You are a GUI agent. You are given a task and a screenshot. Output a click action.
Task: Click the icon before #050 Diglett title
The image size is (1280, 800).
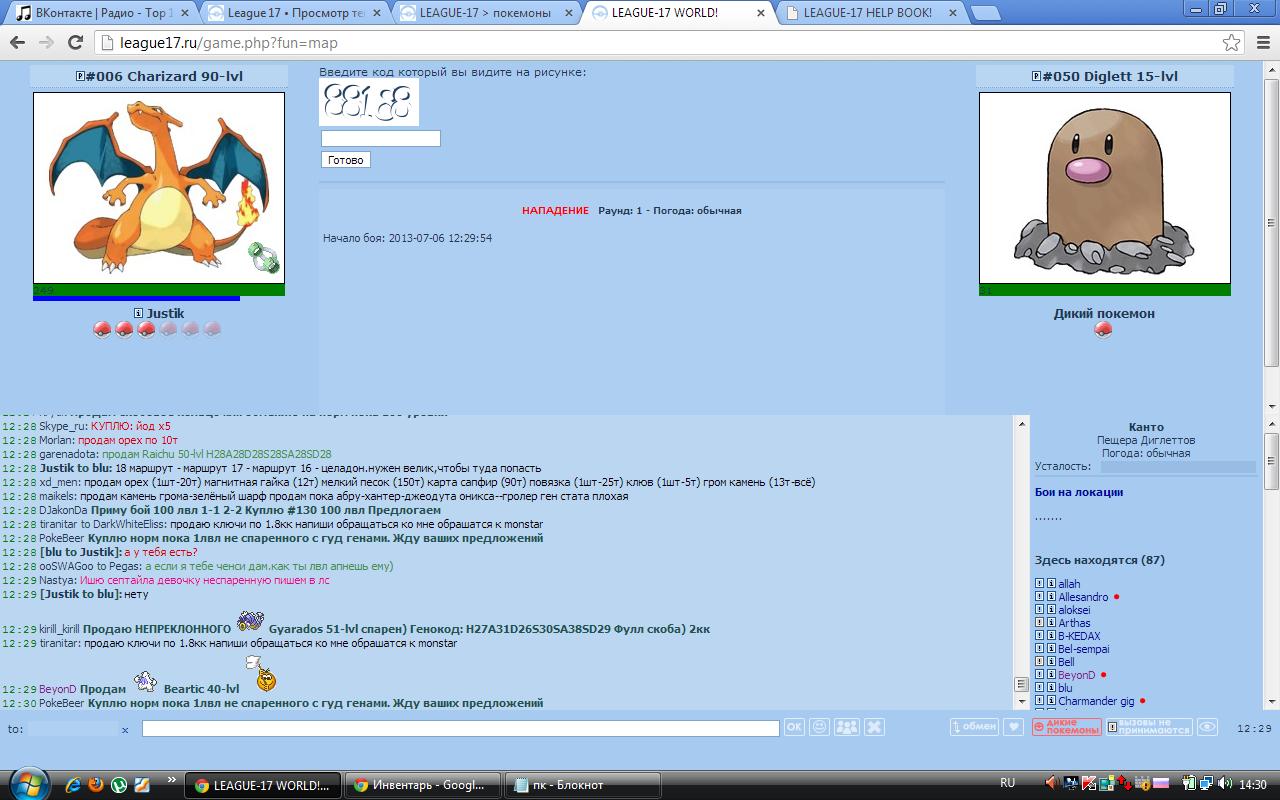[1035, 77]
